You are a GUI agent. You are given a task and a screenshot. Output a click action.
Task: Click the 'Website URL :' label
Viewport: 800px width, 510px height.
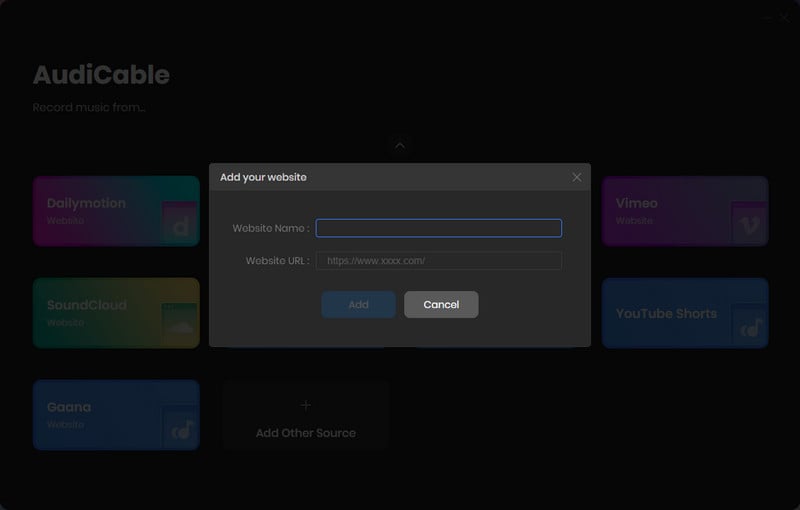[278, 261]
